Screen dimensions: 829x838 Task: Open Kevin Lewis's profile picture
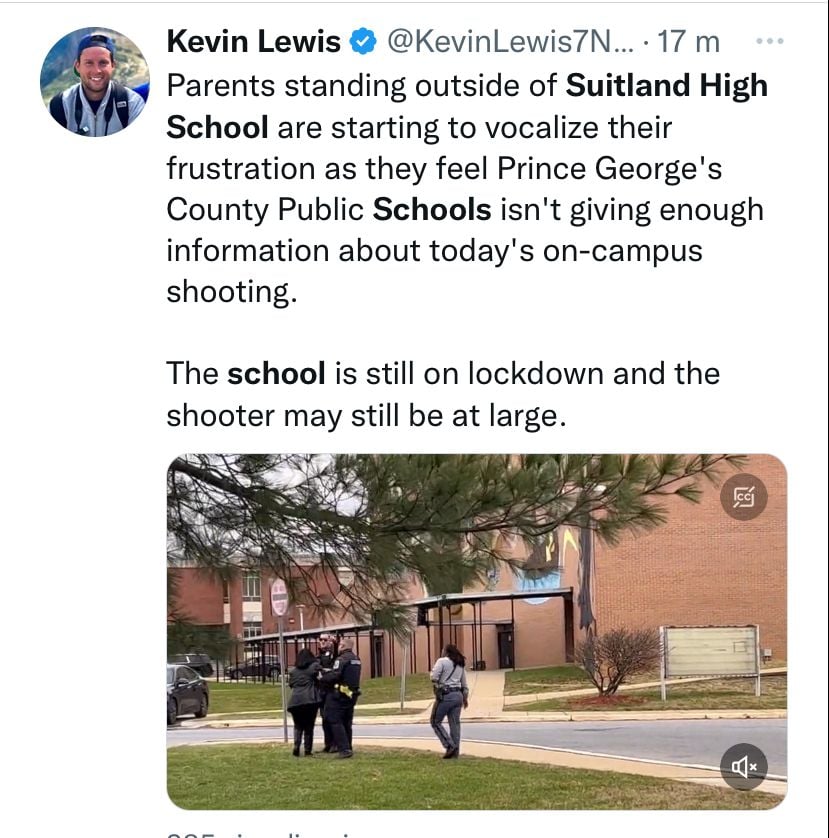pyautogui.click(x=95, y=82)
